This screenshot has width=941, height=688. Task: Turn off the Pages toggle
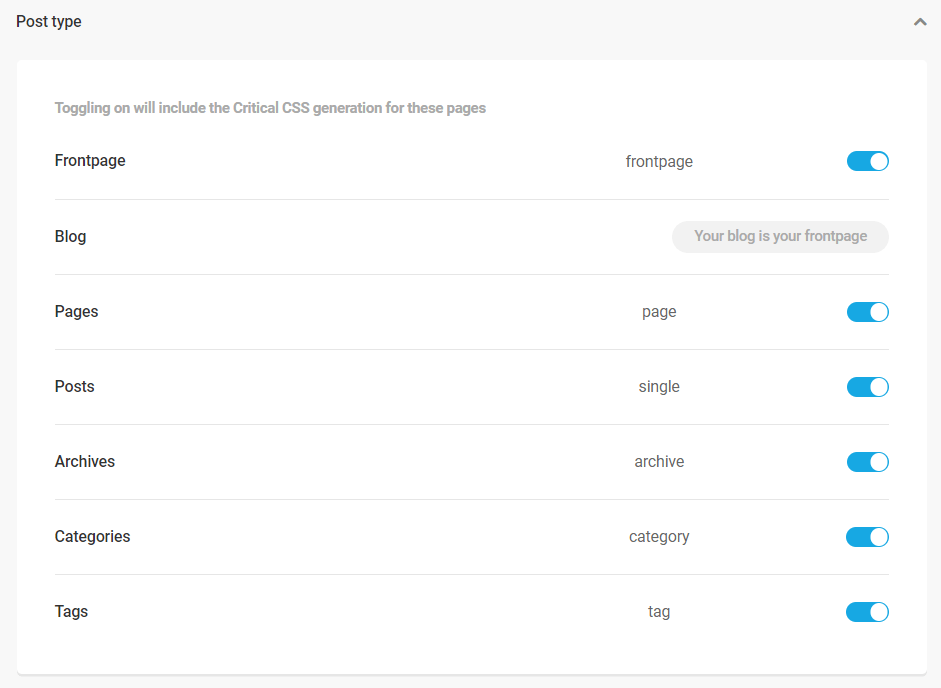point(867,311)
